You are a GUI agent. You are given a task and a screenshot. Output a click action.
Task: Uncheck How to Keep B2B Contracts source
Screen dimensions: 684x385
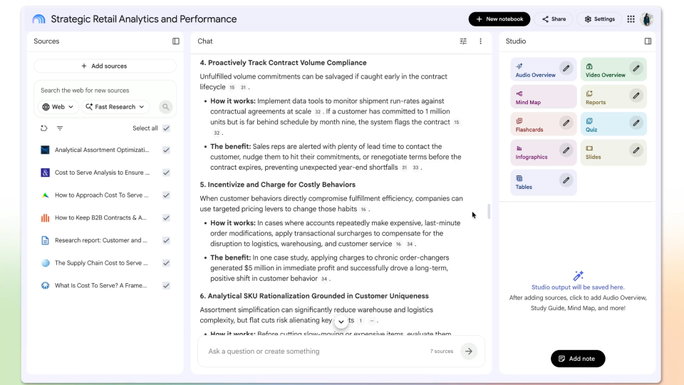166,218
